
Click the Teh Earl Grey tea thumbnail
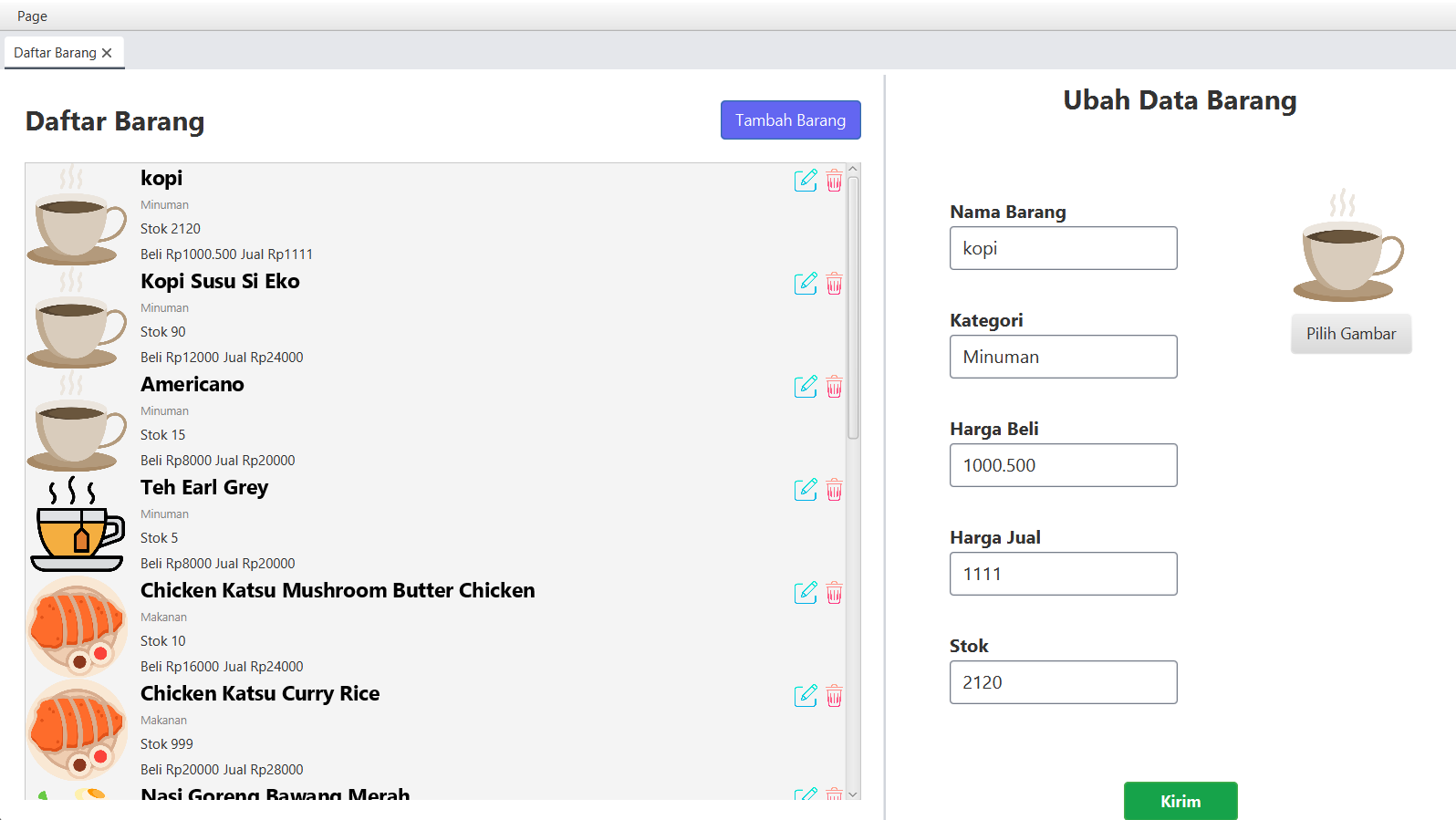click(x=77, y=524)
